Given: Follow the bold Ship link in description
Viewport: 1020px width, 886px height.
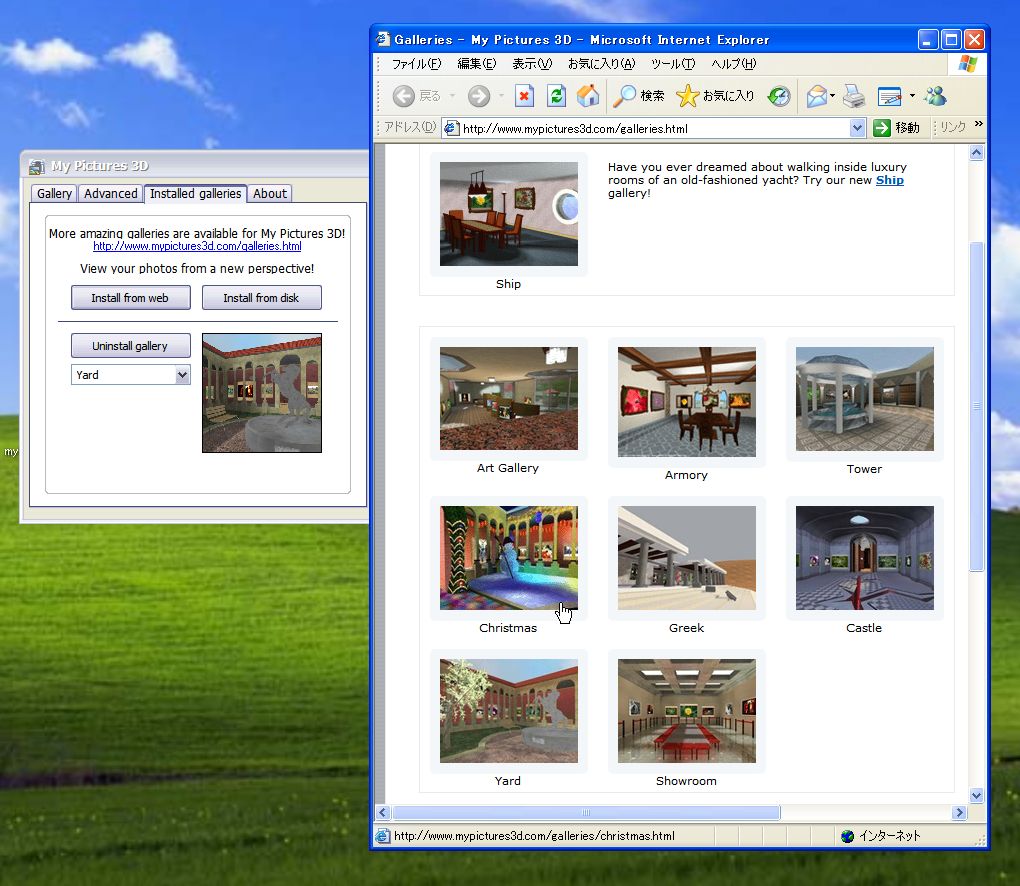Looking at the screenshot, I should pos(889,180).
